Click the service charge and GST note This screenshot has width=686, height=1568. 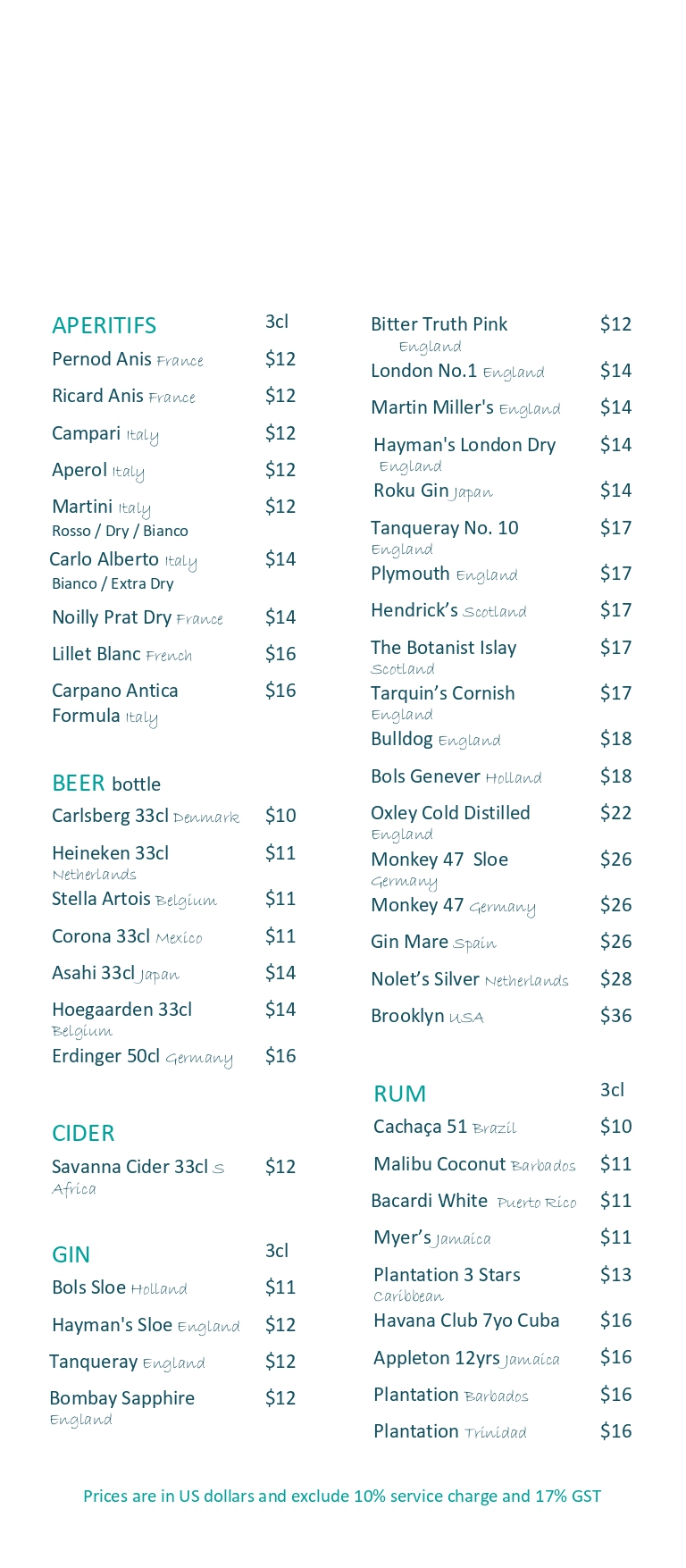tap(342, 1496)
